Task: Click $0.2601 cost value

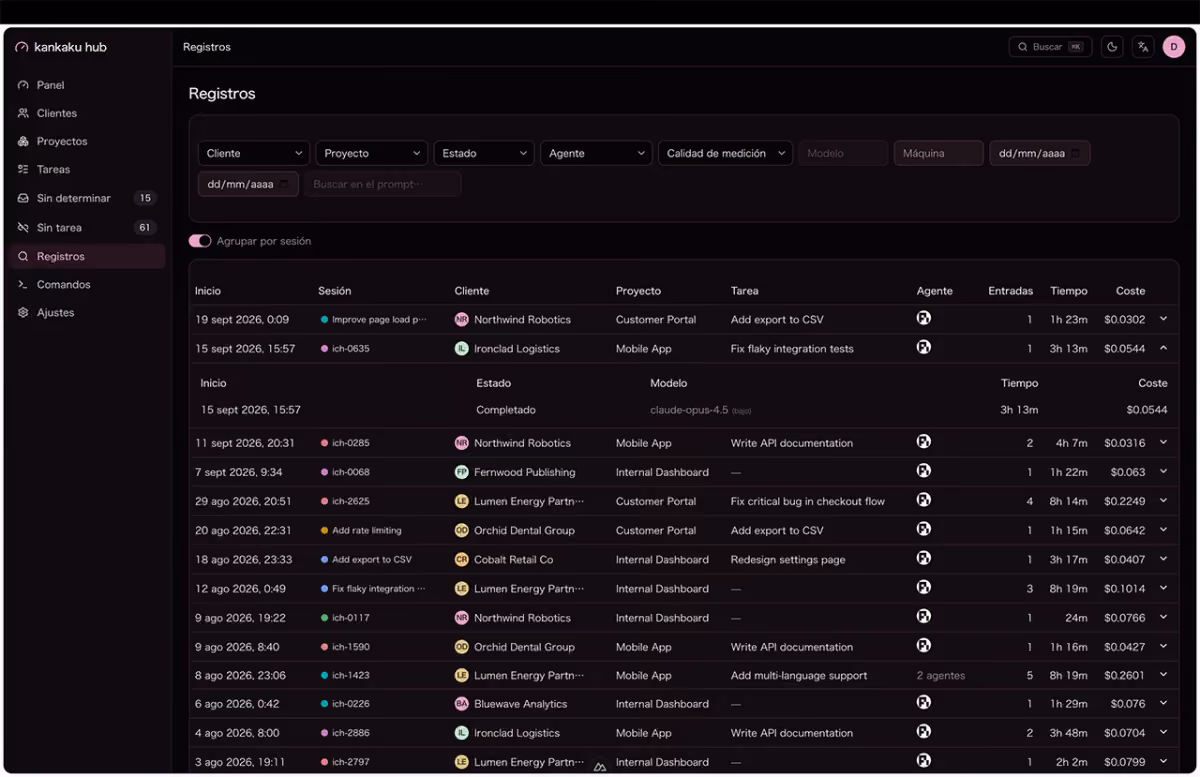Action: pos(1125,676)
